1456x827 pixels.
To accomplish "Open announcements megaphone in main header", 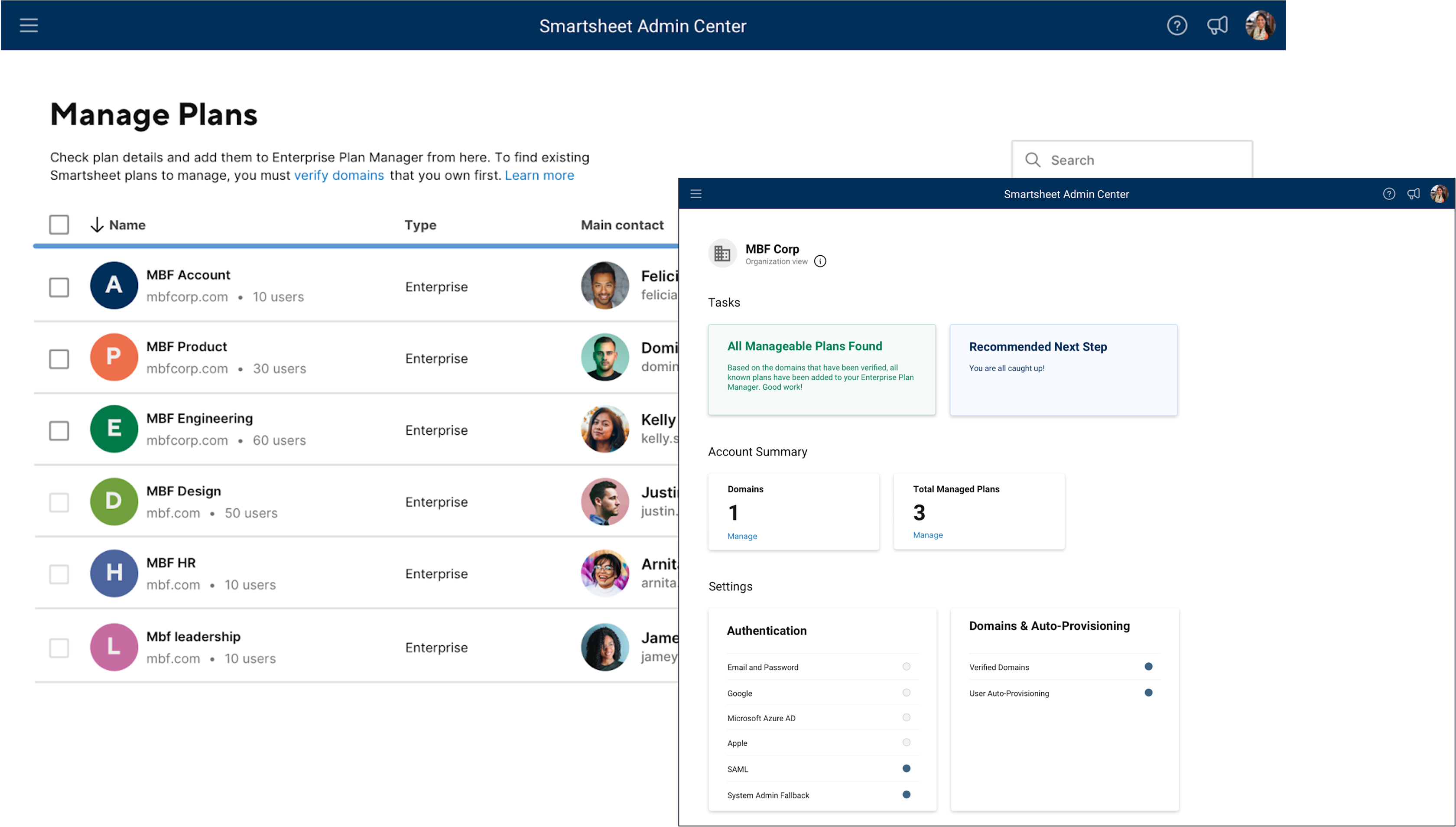I will tap(1217, 26).
